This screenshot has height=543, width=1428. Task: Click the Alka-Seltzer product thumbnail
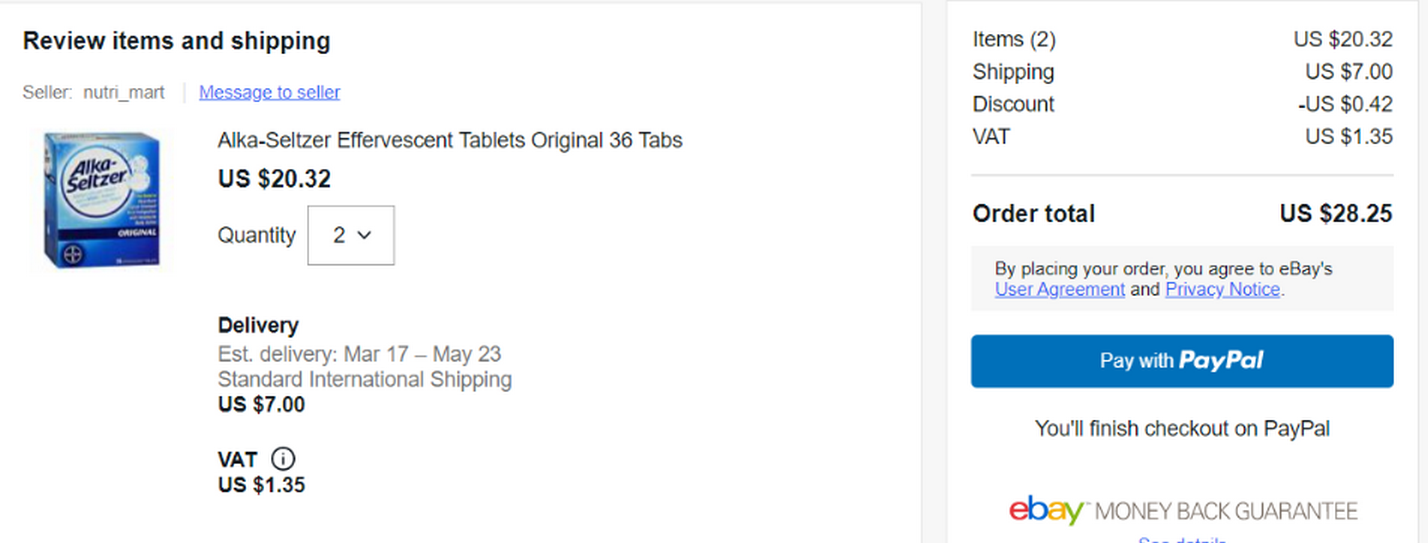(100, 200)
